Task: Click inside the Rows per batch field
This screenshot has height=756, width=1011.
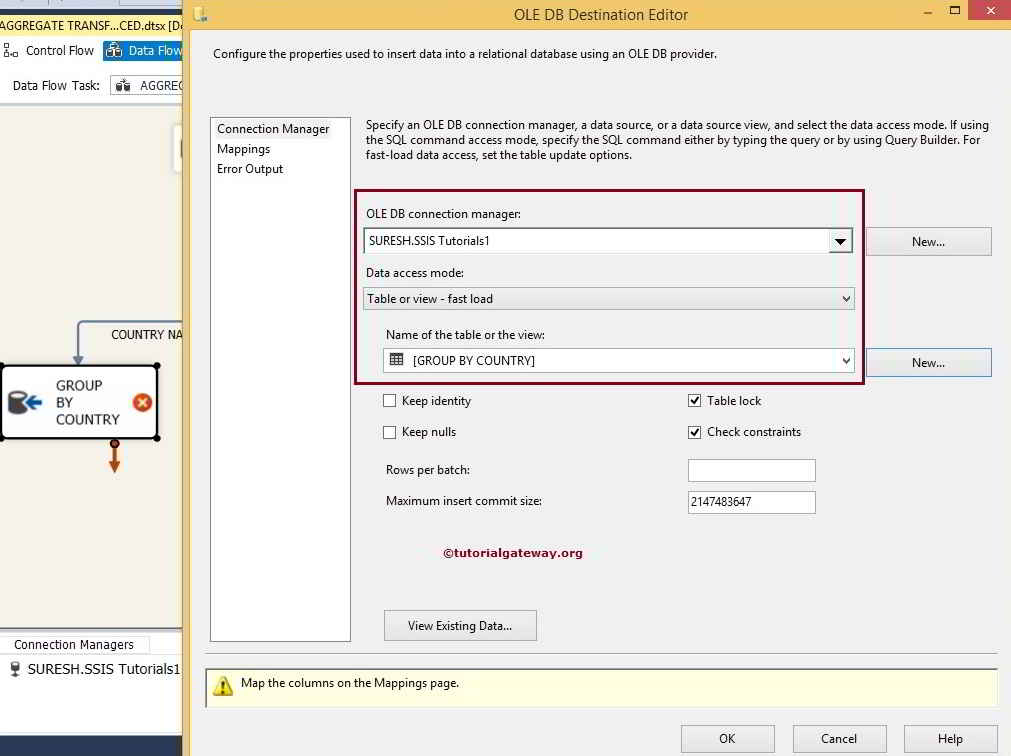Action: 751,470
